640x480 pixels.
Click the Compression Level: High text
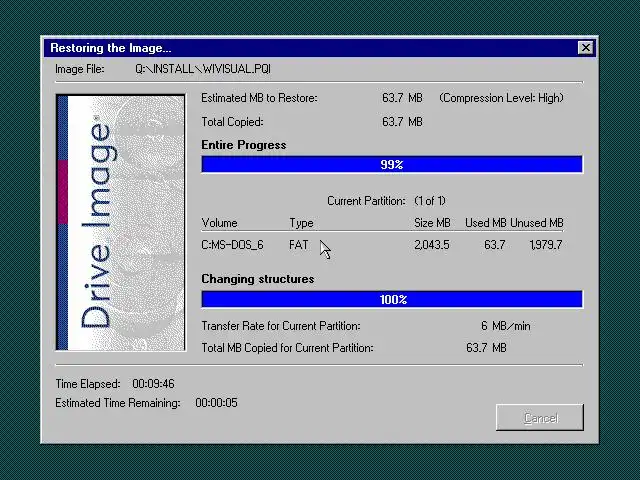click(501, 98)
